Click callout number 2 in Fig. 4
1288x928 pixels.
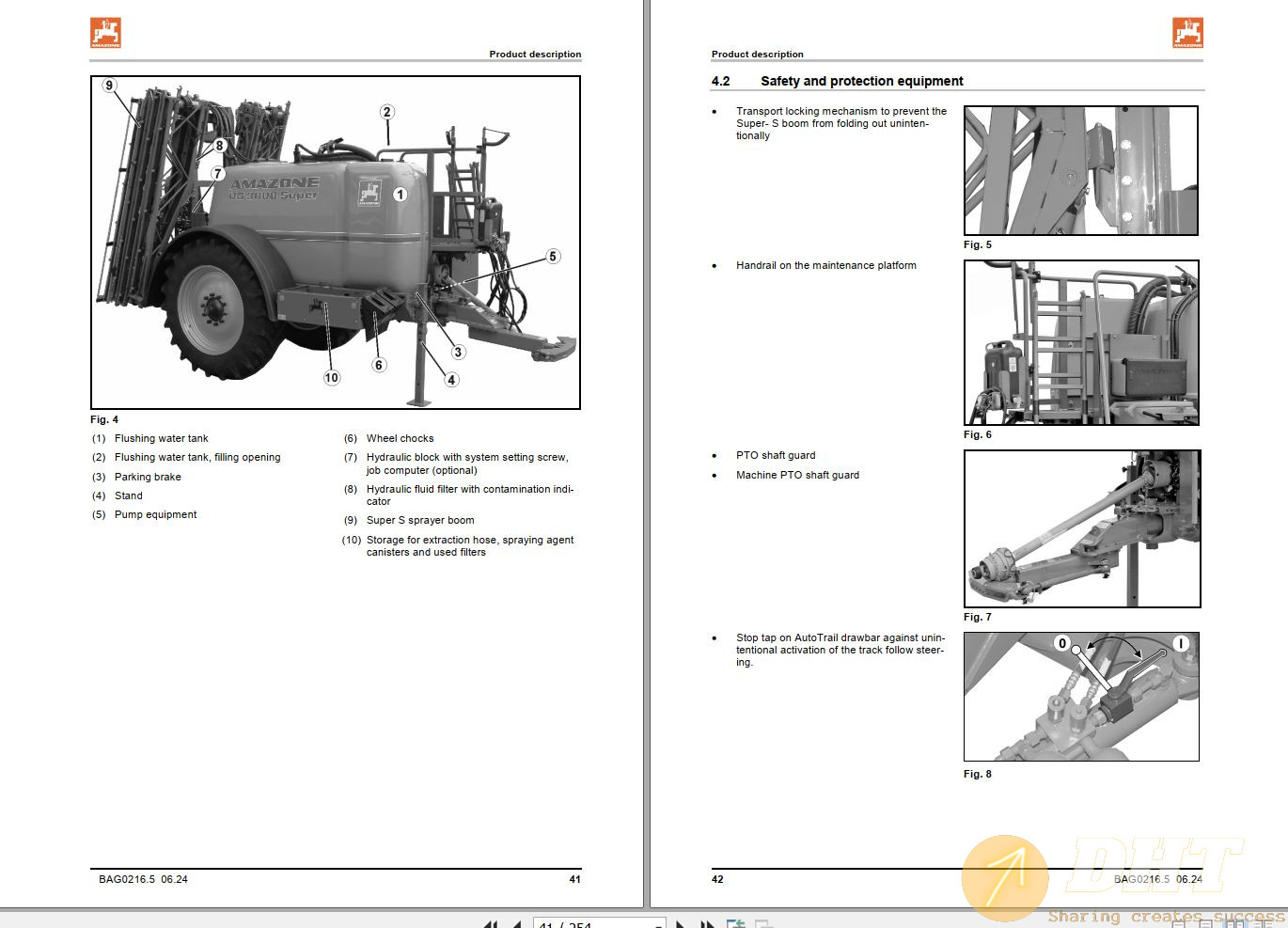[386, 112]
